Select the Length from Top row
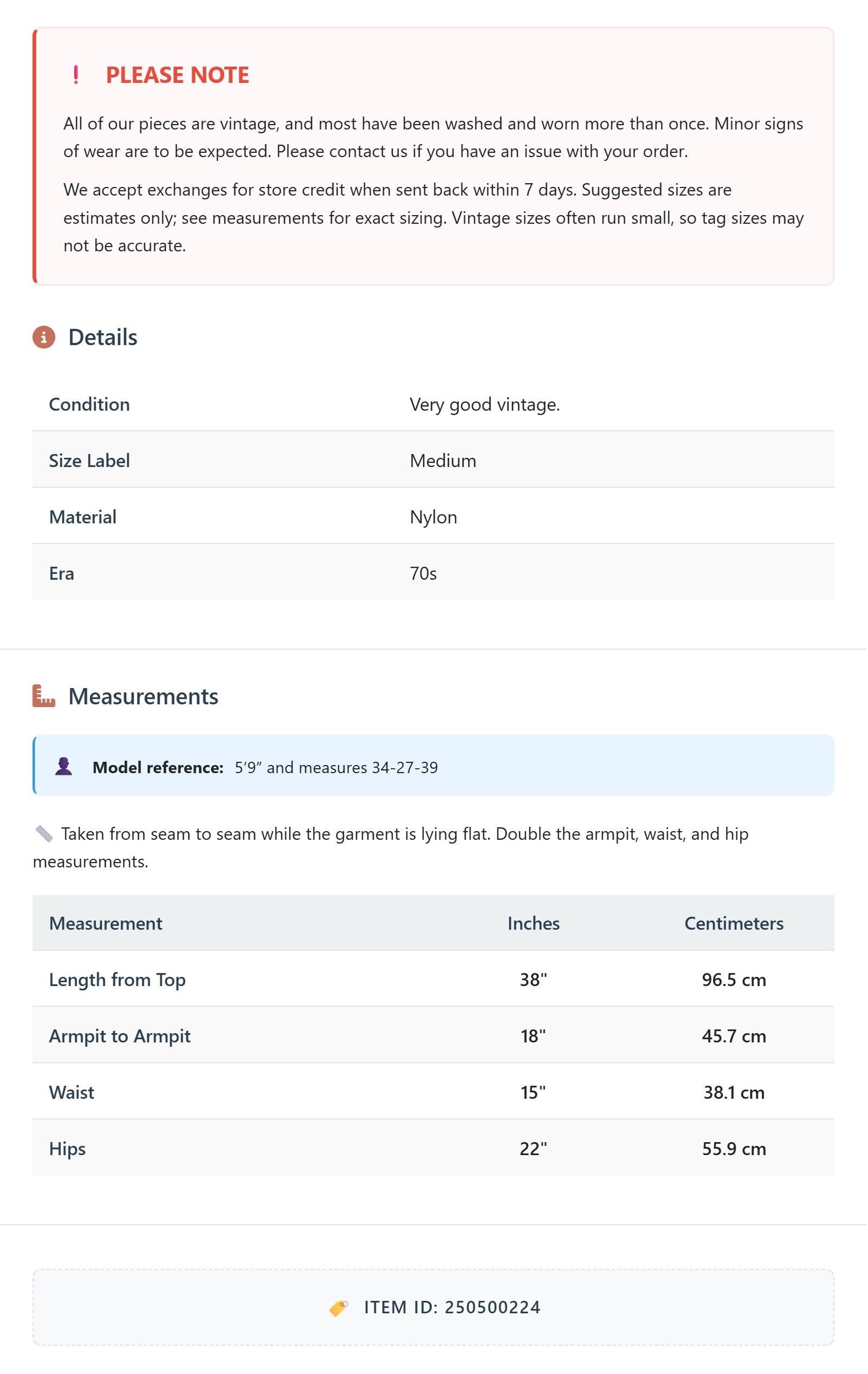This screenshot has width=868, height=1374. pos(433,979)
